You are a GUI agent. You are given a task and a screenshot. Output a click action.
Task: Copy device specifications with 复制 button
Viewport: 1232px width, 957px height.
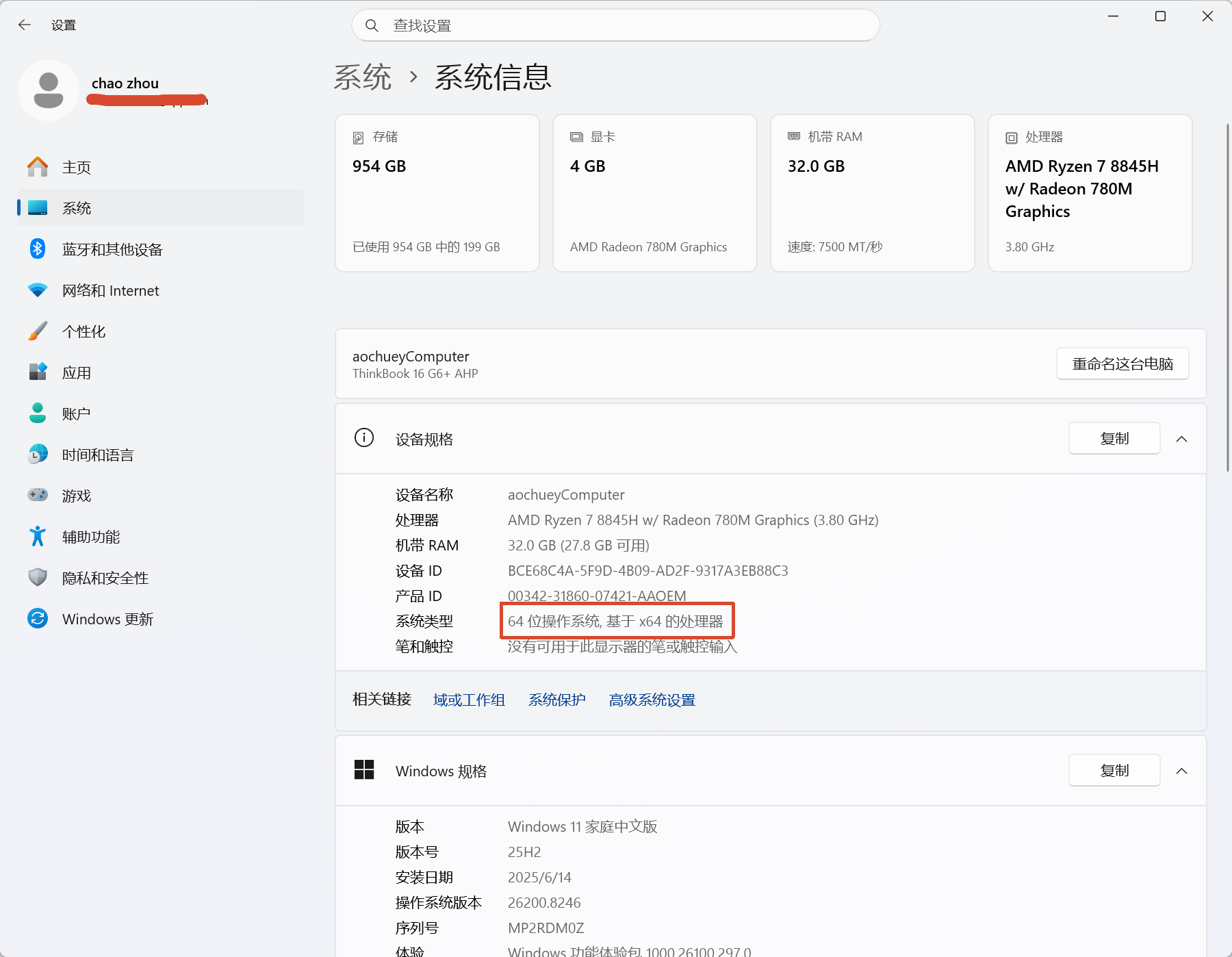point(1114,438)
